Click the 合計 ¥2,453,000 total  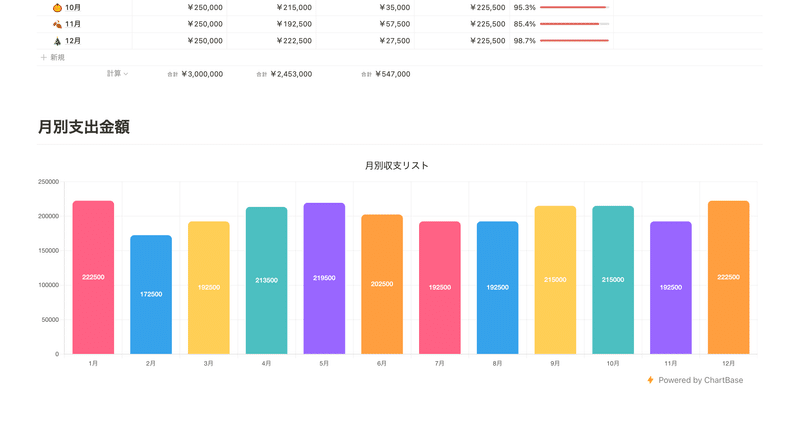click(x=284, y=74)
